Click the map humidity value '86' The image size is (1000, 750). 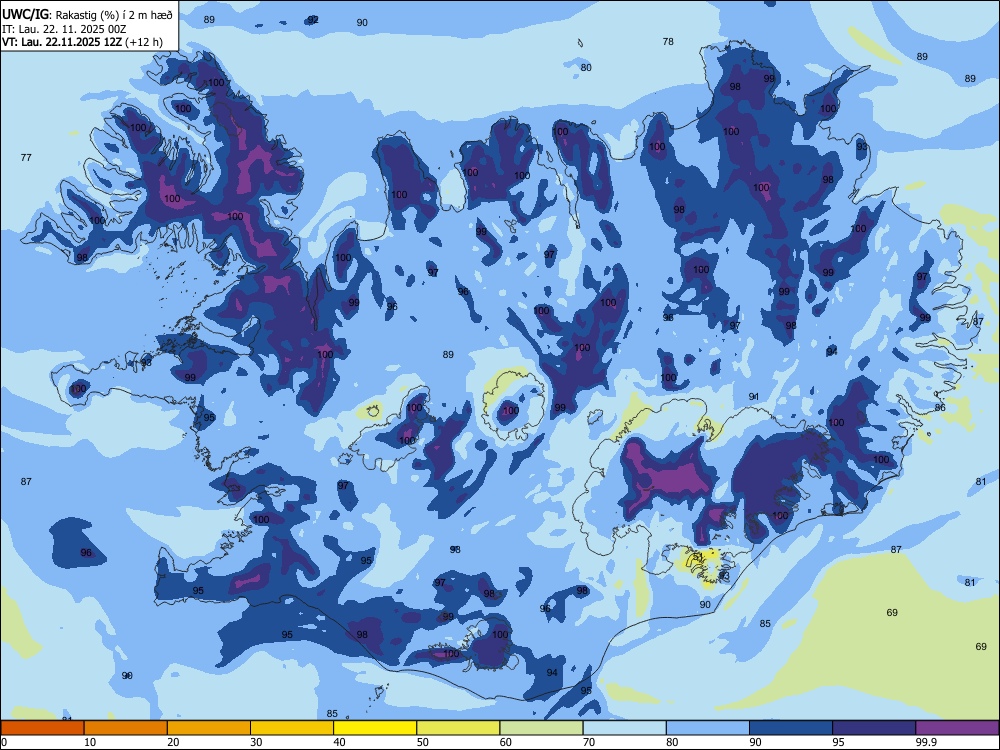940,408
